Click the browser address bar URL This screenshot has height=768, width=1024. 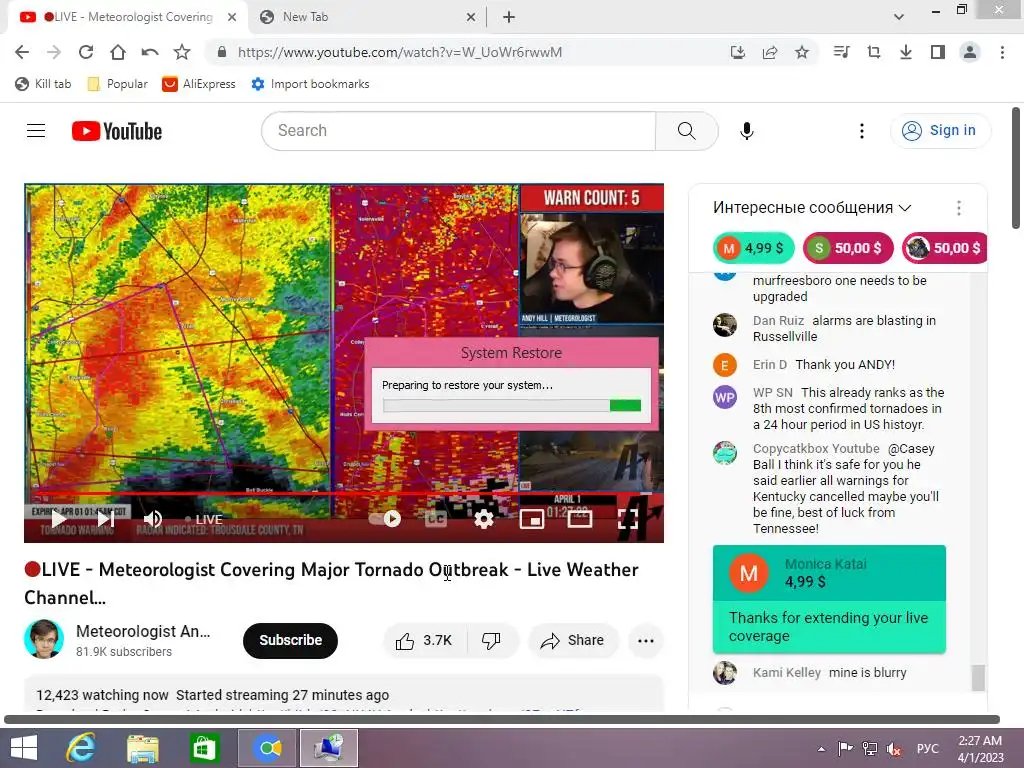point(400,52)
